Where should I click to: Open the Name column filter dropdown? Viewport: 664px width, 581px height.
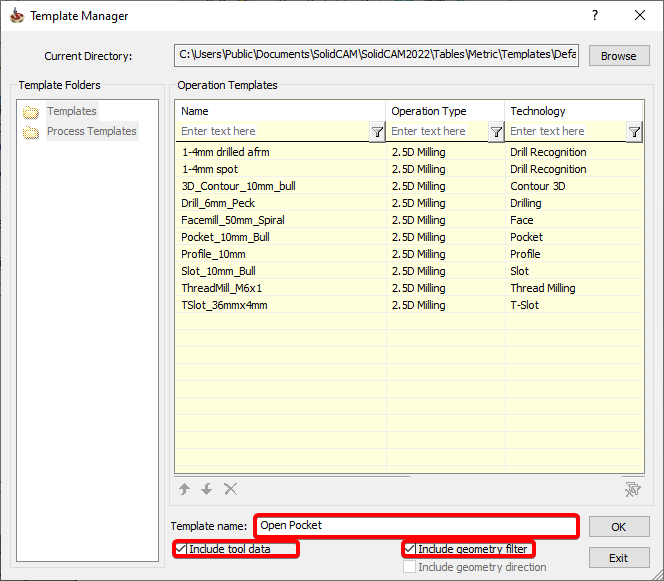(x=377, y=131)
